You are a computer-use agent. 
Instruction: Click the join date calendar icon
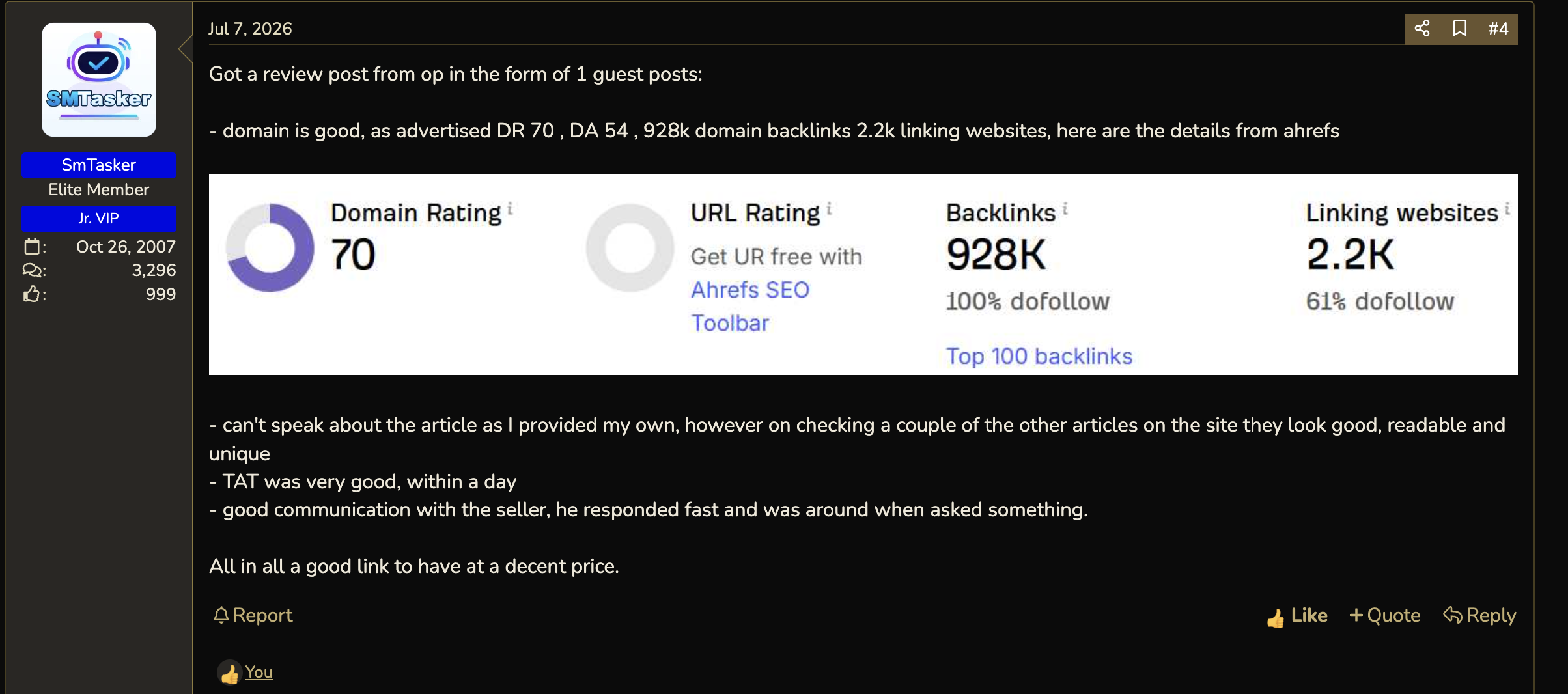click(32, 247)
